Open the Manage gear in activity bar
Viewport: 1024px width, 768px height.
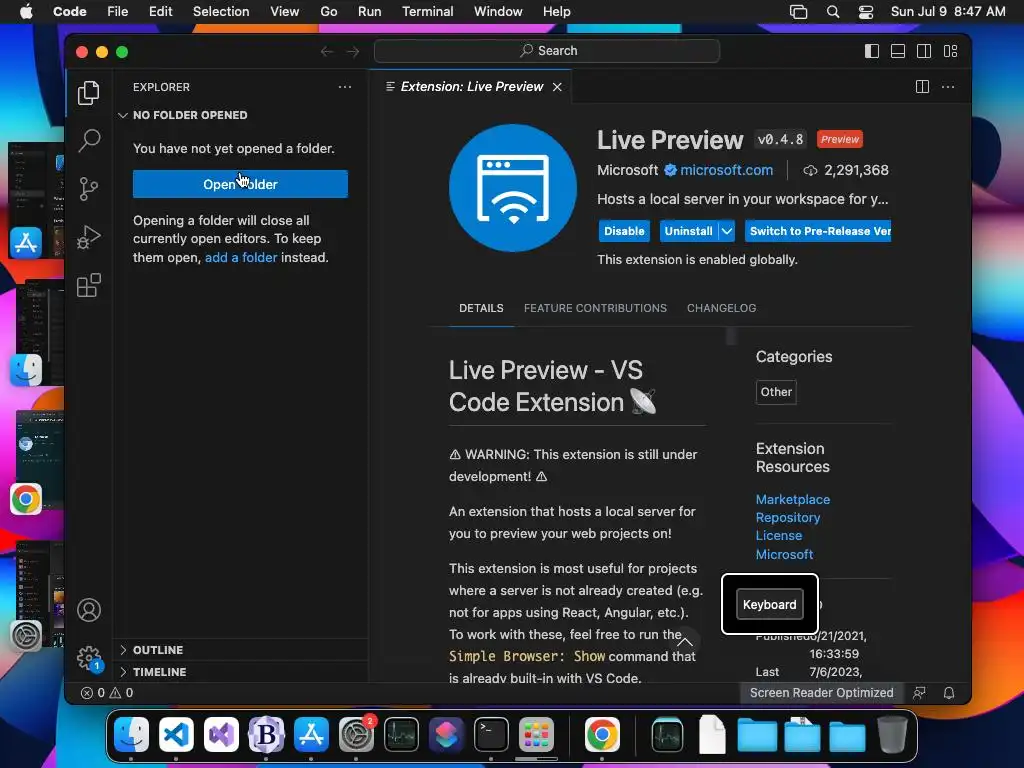click(89, 658)
